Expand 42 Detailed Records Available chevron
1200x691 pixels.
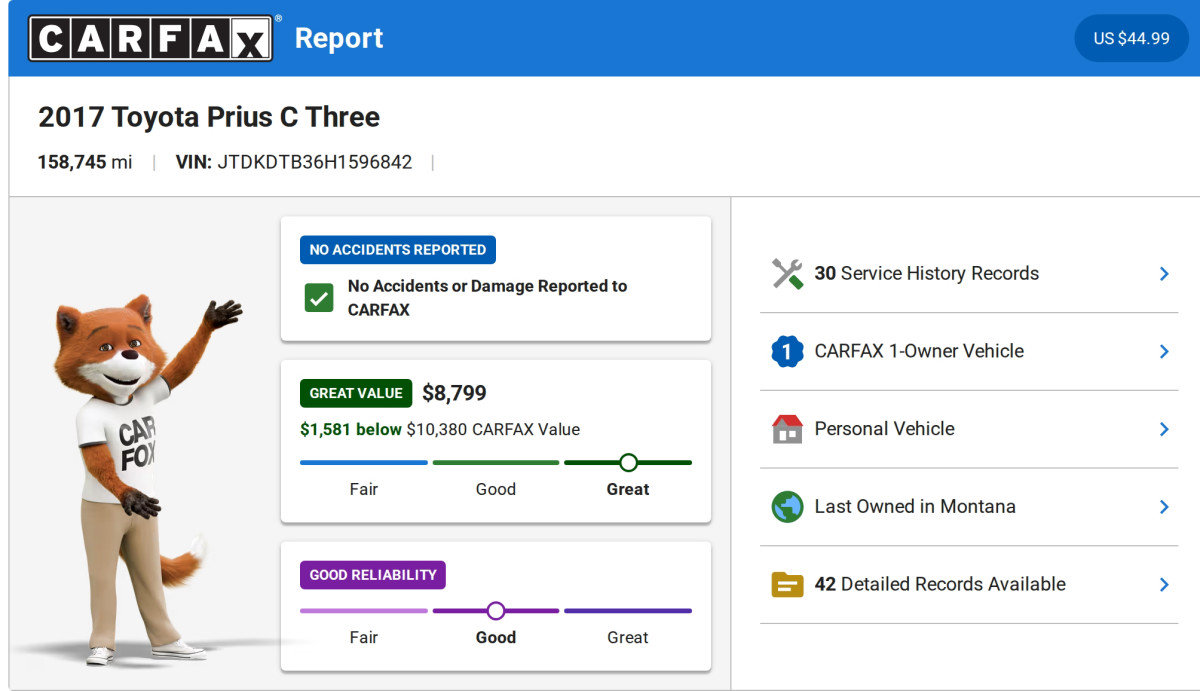1164,584
